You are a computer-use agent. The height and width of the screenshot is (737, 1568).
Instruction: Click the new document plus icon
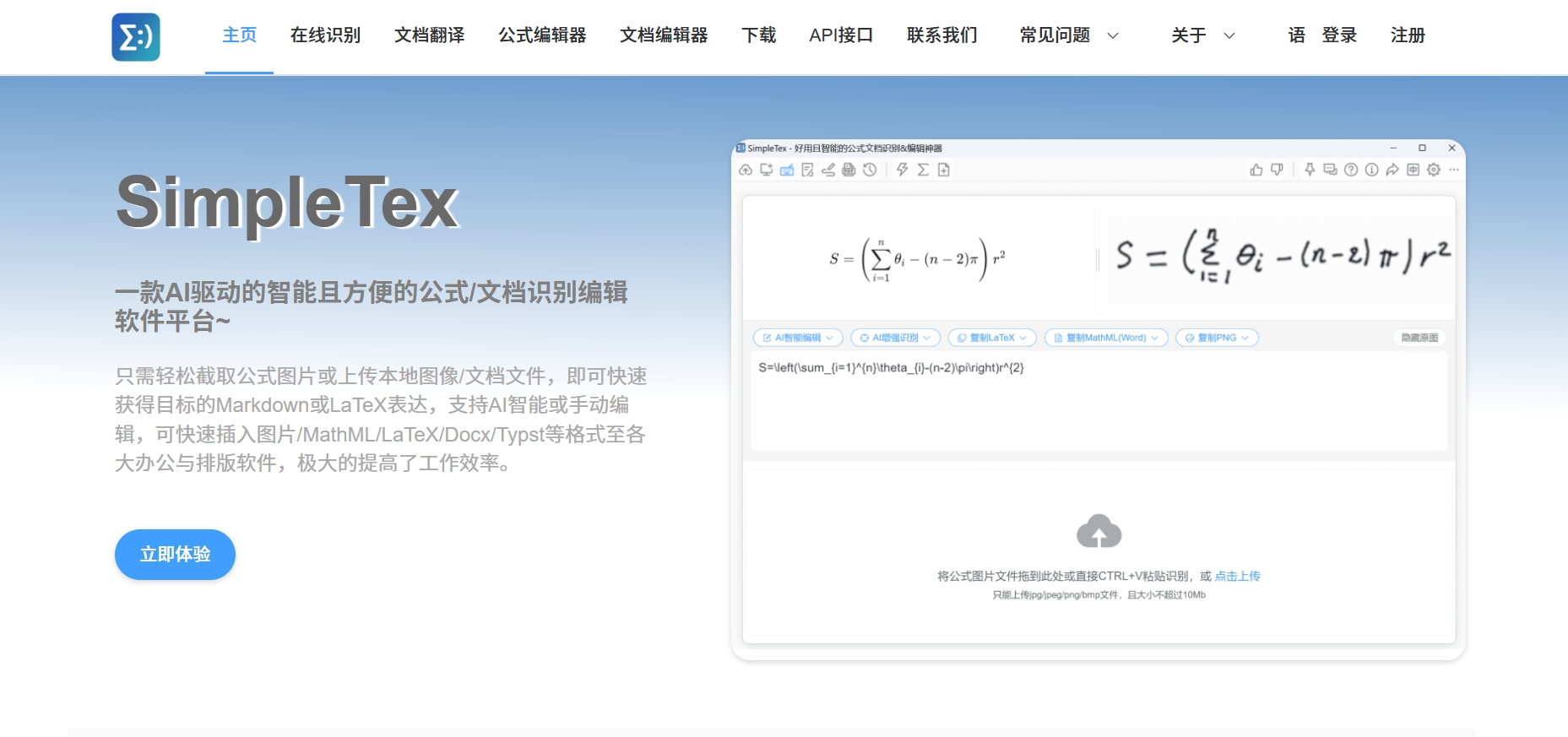click(x=944, y=170)
